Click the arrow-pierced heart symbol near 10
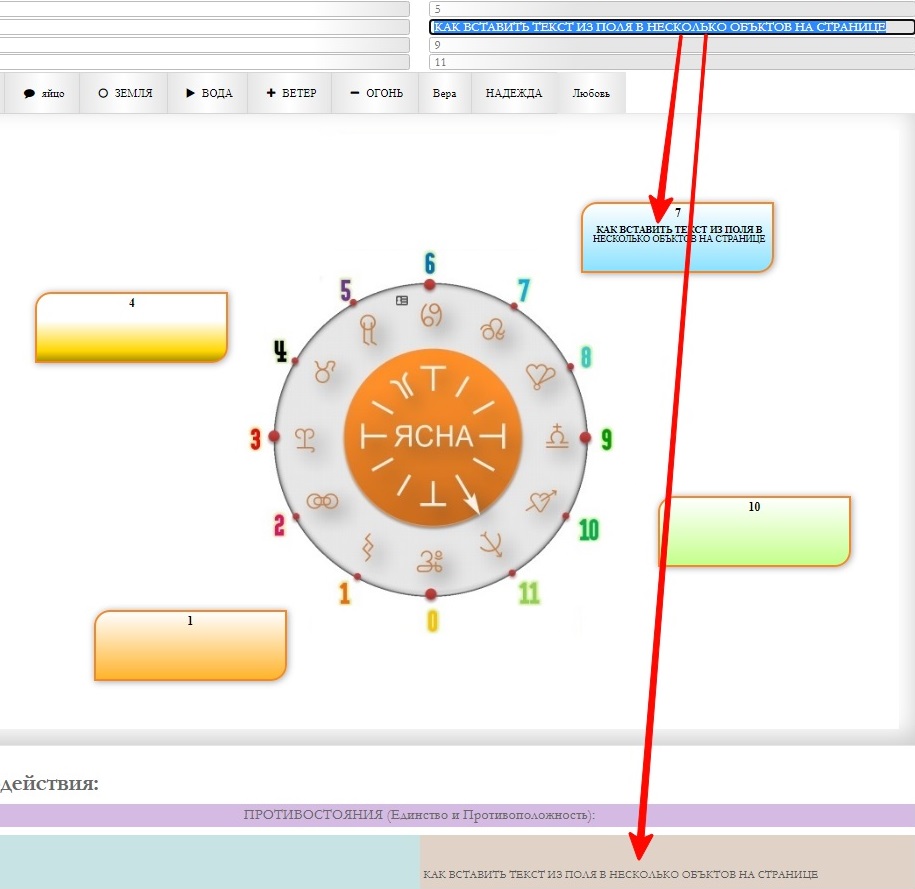The width and height of the screenshot is (915, 889). (x=542, y=501)
